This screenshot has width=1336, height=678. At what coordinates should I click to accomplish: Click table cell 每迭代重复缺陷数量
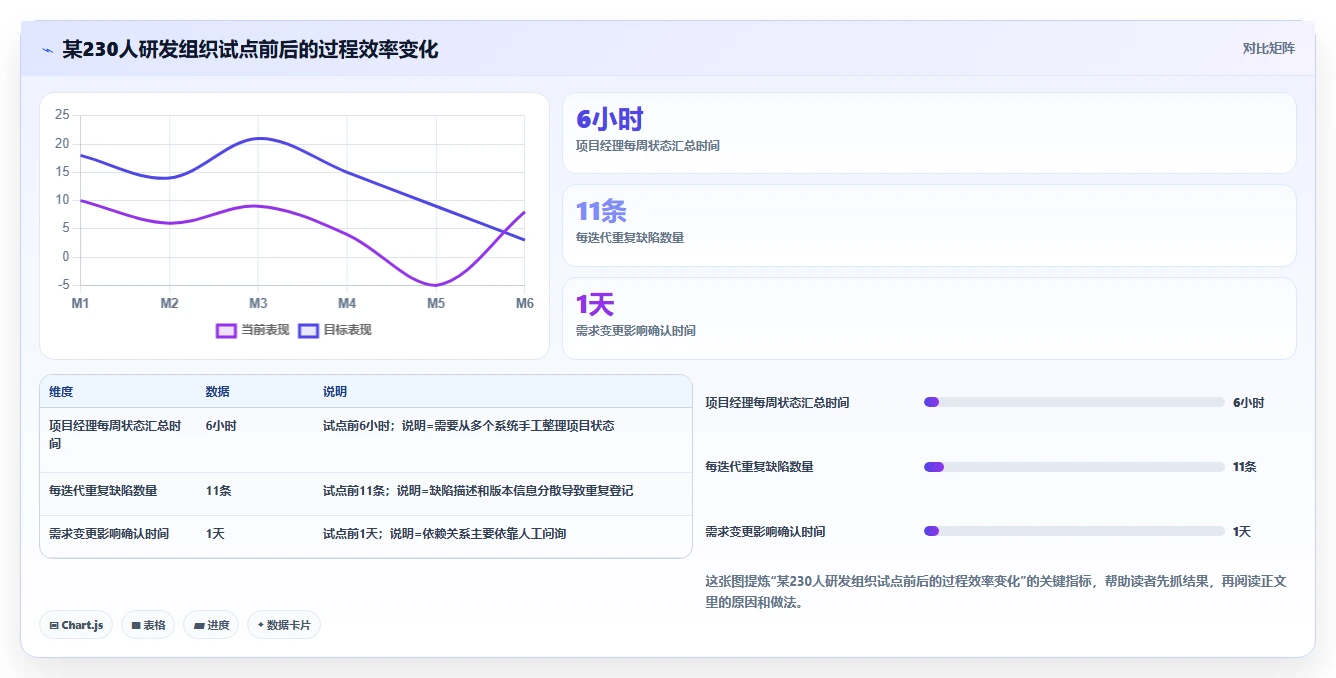[x=103, y=491]
